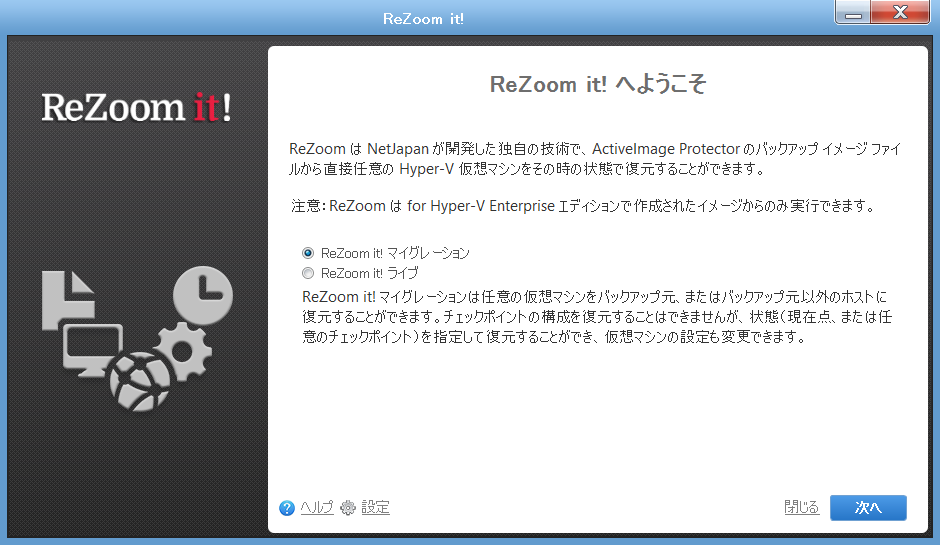Open the ヘルプ link
The image size is (940, 545).
[x=317, y=508]
